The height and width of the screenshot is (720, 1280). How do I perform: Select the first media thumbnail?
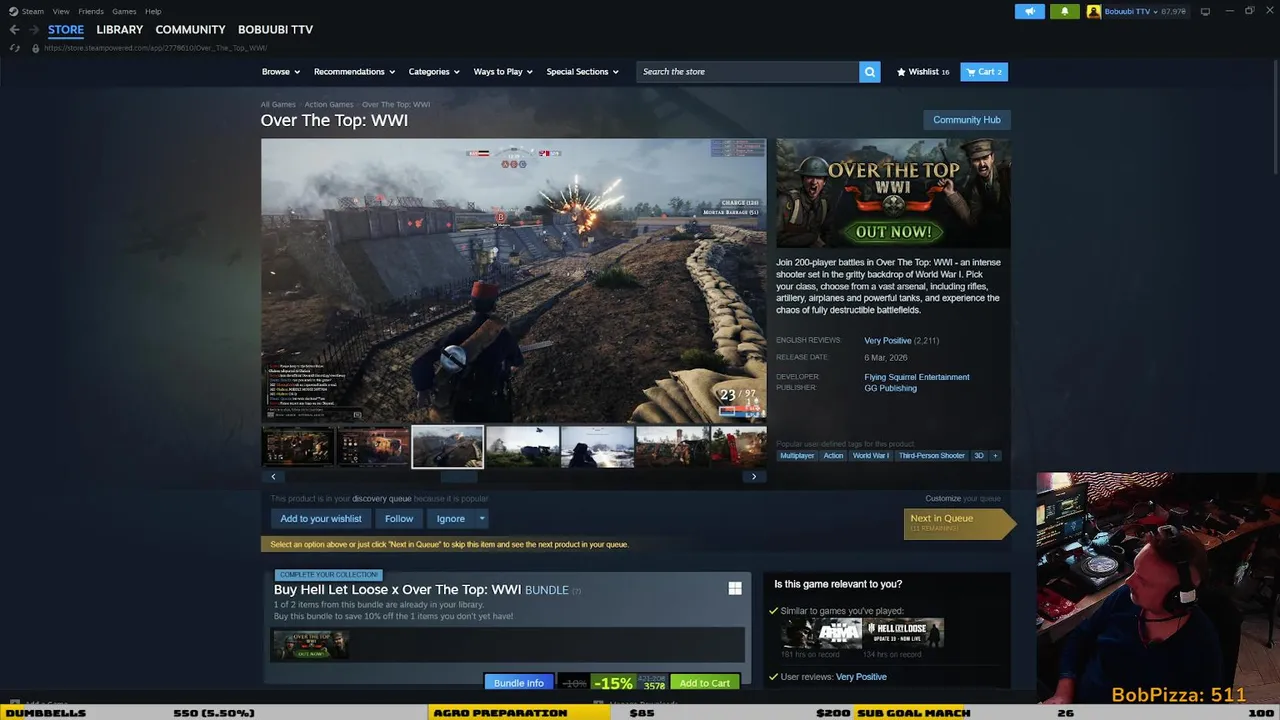tap(298, 447)
